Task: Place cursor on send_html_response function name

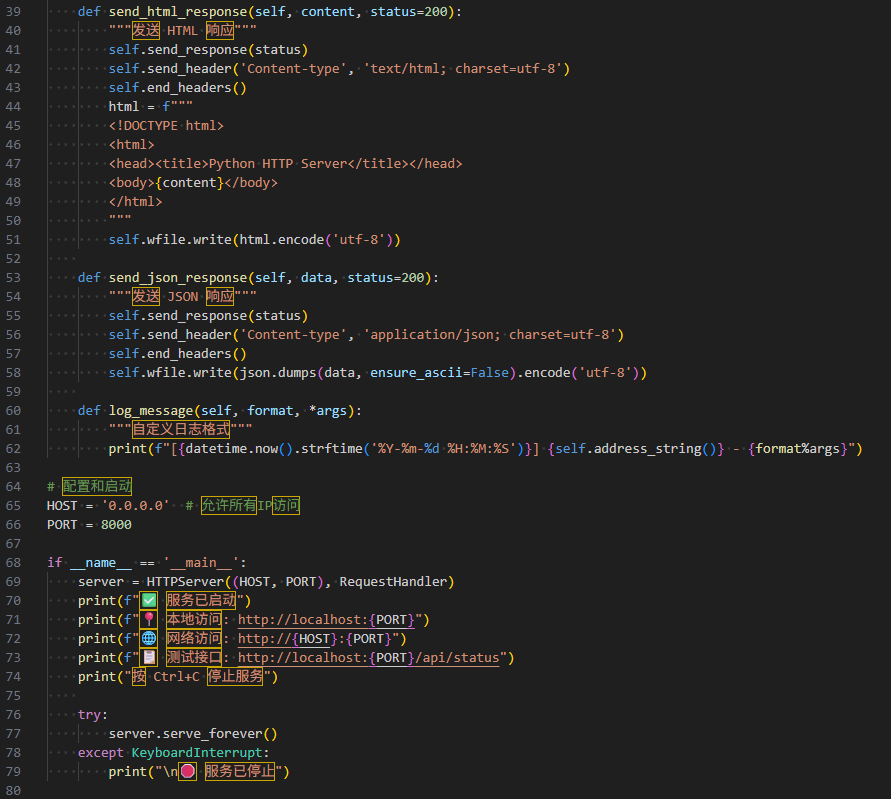Action: (x=178, y=11)
